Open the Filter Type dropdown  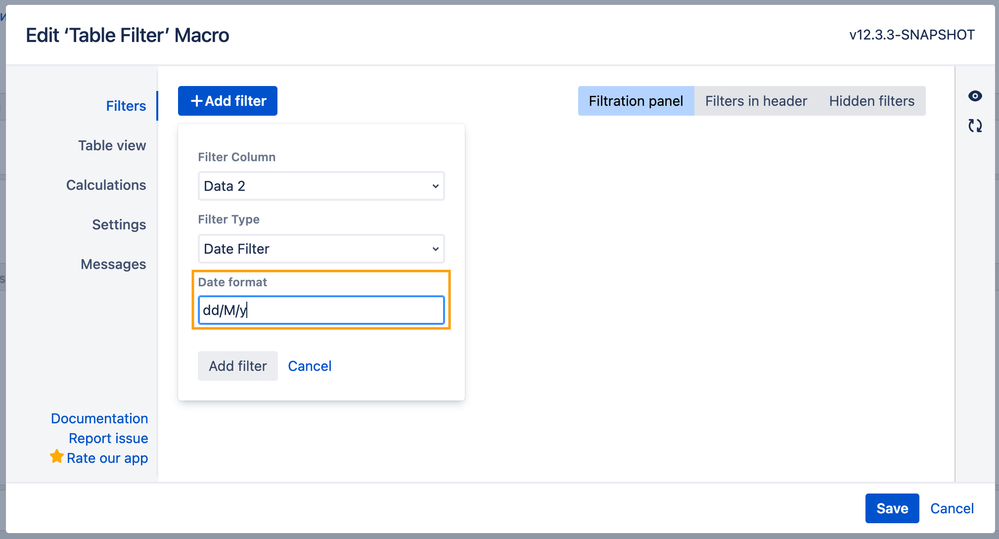pyautogui.click(x=321, y=248)
